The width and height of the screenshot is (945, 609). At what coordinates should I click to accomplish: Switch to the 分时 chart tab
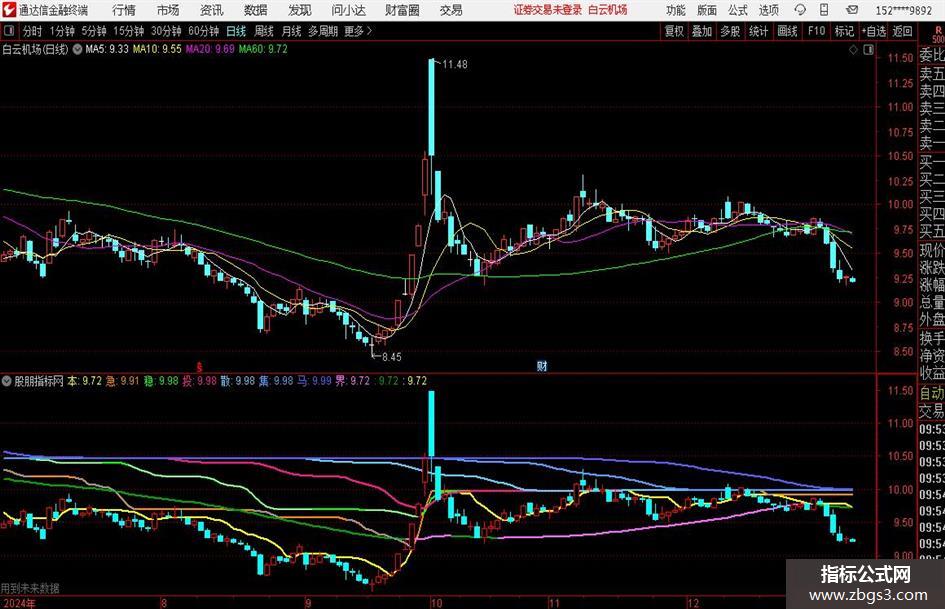[x=33, y=31]
